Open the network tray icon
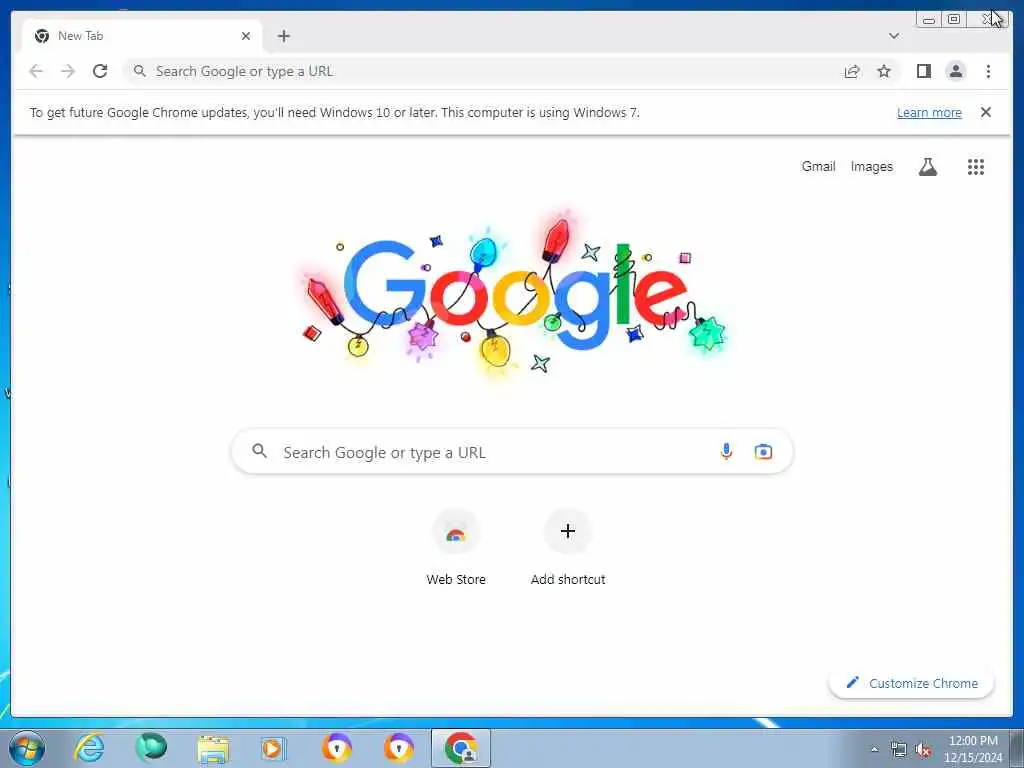 coord(899,749)
